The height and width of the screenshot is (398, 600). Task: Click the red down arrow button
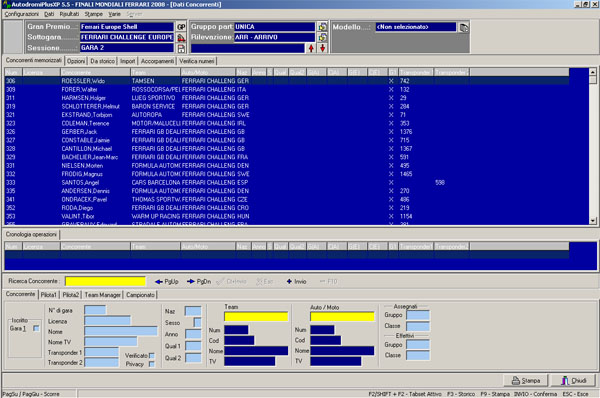(323, 48)
